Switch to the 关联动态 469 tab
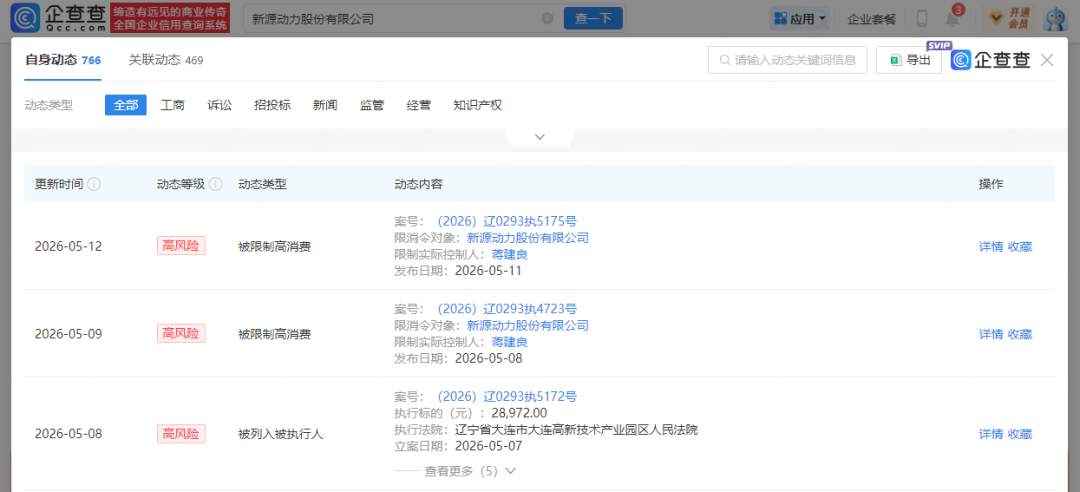 tap(165, 60)
